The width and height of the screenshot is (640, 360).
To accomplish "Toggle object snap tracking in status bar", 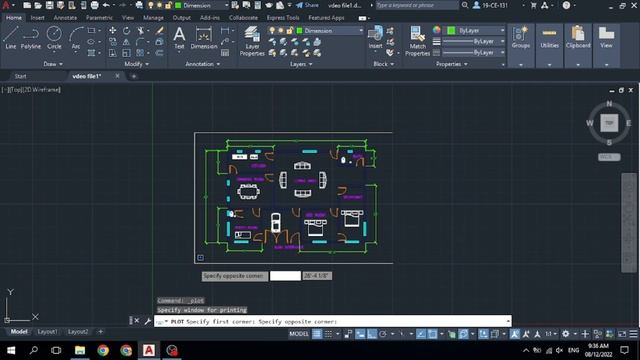I will pos(421,334).
